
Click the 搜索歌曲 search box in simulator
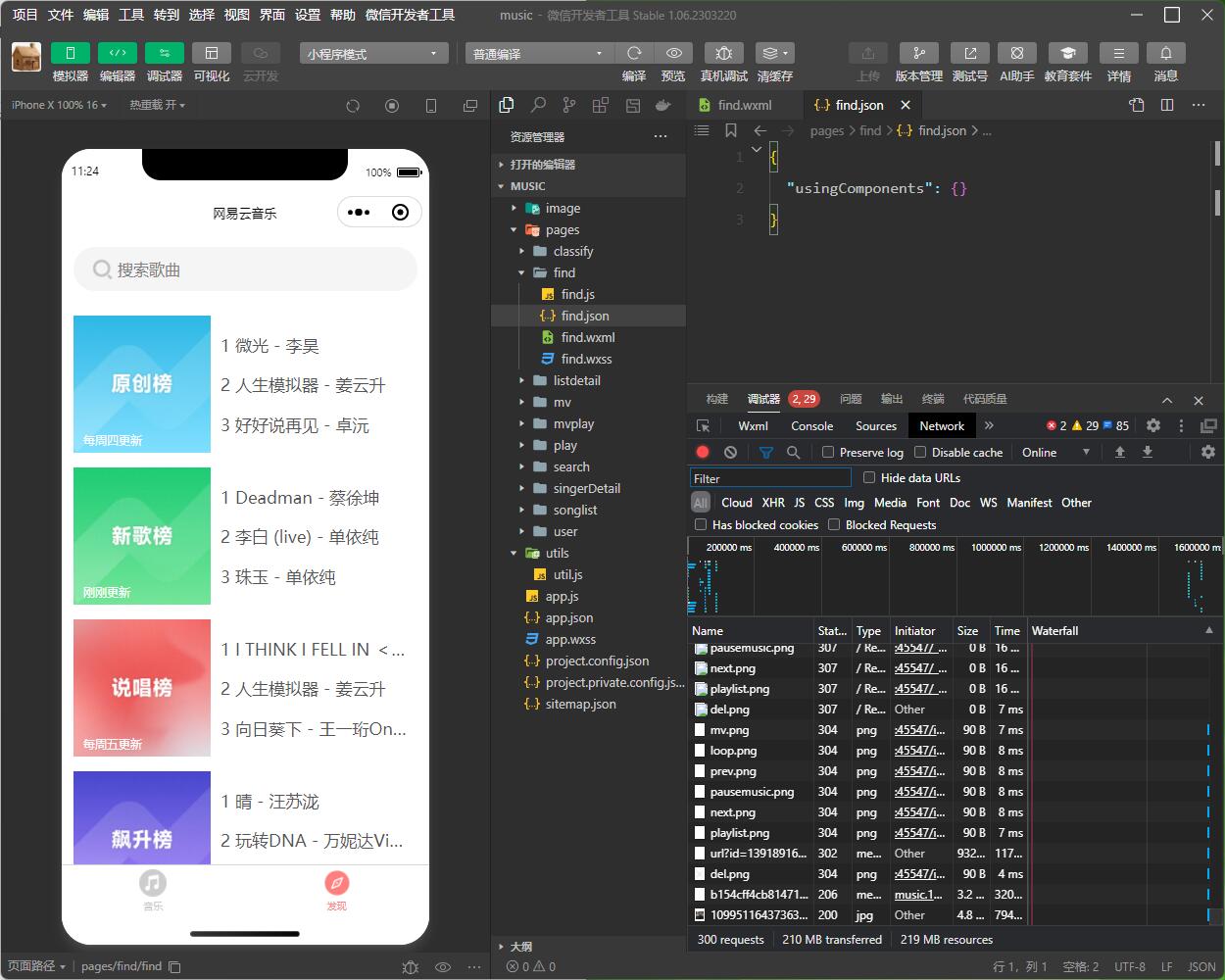[245, 269]
